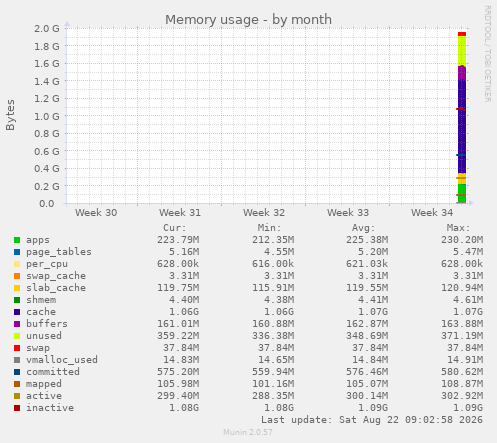This screenshot has height=443, width=497.
Task: Click the '1.0 G' y-axis tick label
Action: pos(47,116)
